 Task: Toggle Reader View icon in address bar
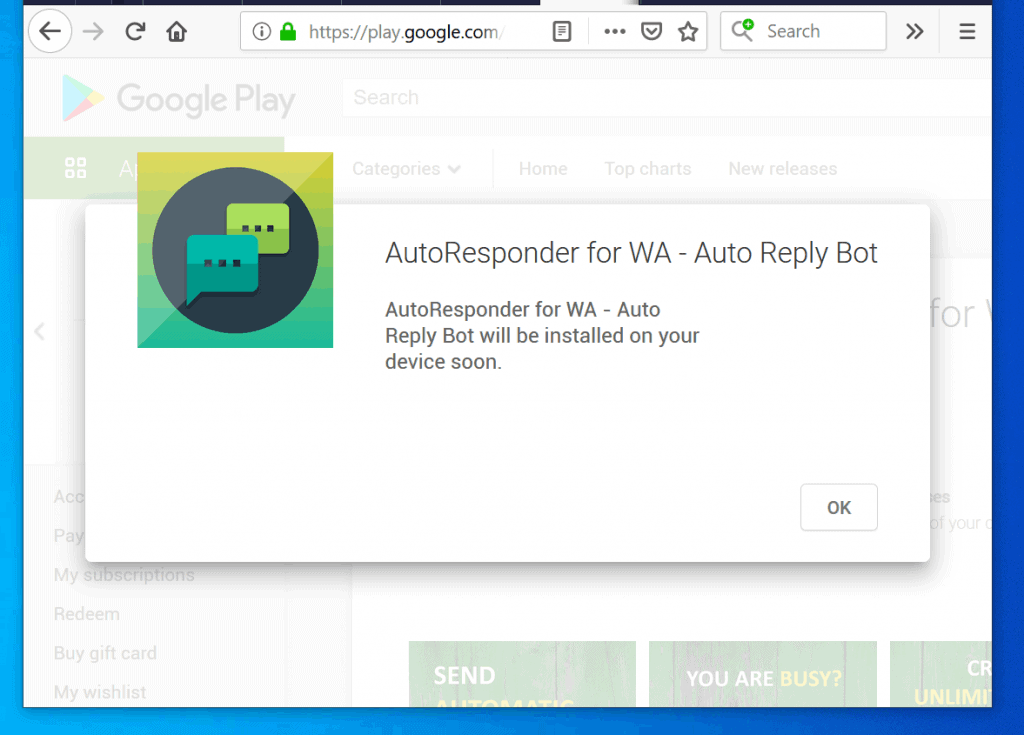(x=562, y=31)
